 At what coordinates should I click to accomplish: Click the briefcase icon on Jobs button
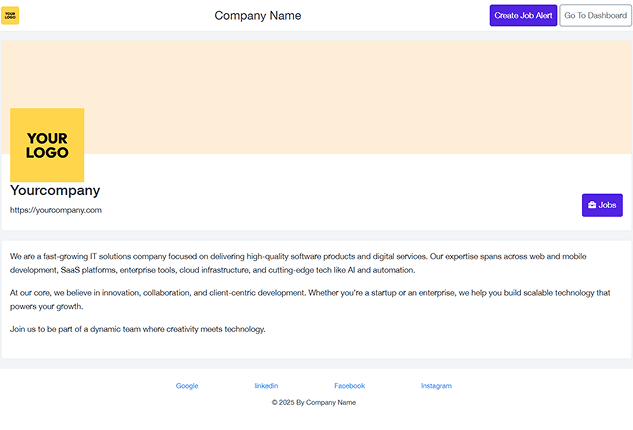(x=592, y=205)
